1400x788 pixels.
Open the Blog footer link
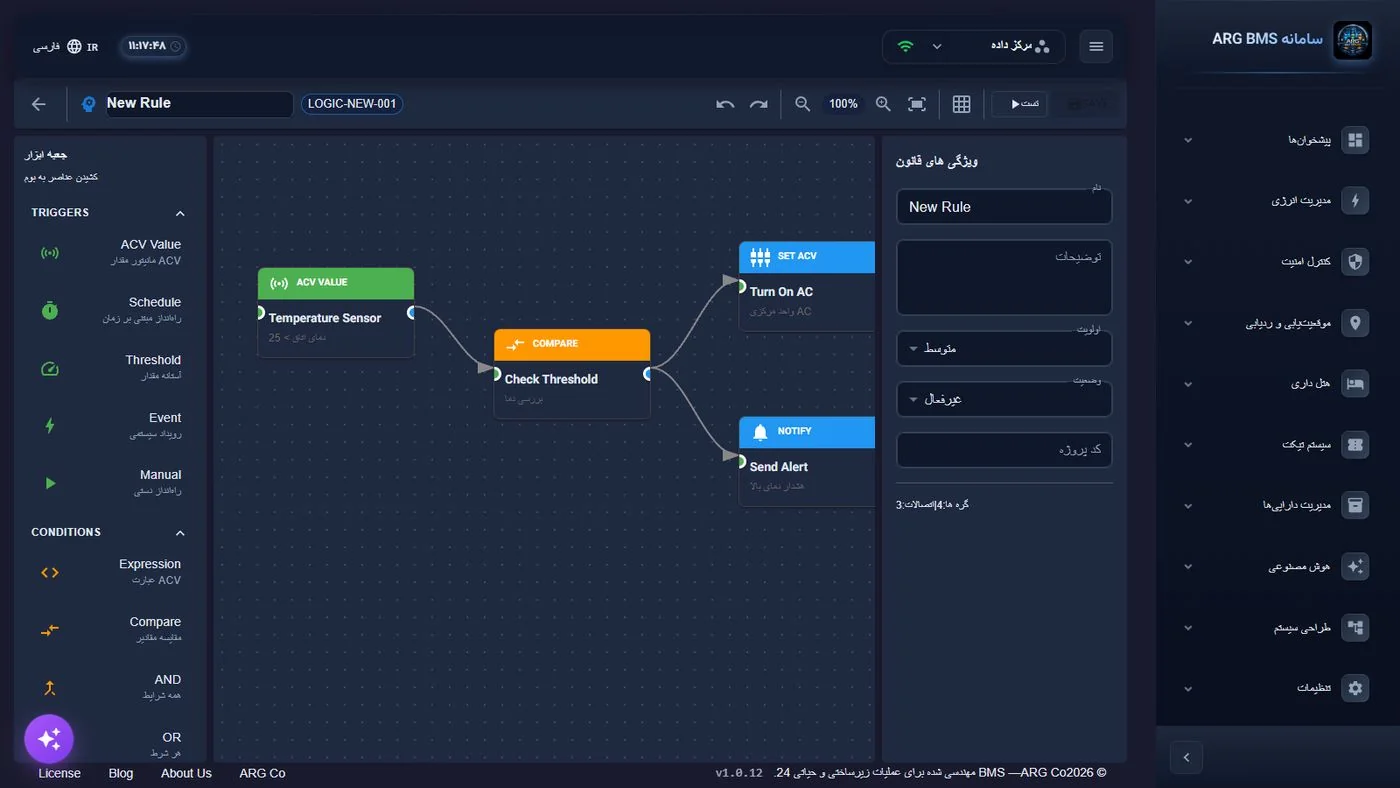click(x=121, y=773)
